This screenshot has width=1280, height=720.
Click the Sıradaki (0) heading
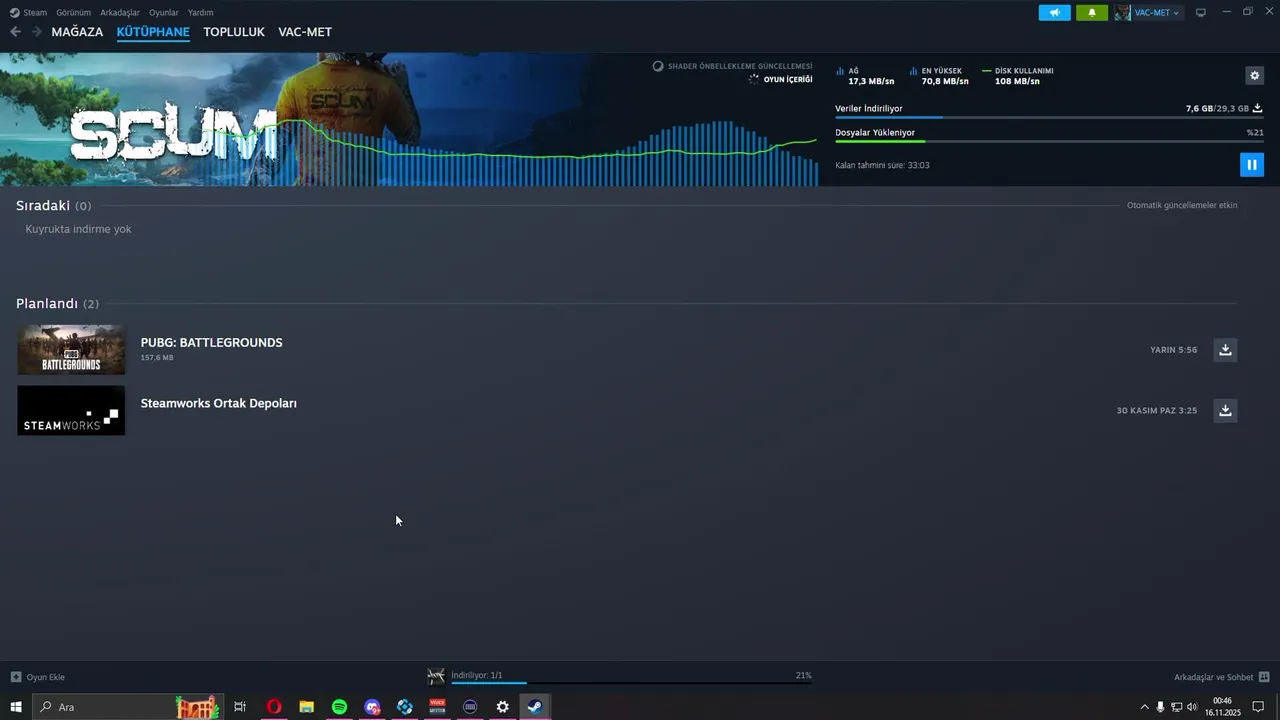53,205
